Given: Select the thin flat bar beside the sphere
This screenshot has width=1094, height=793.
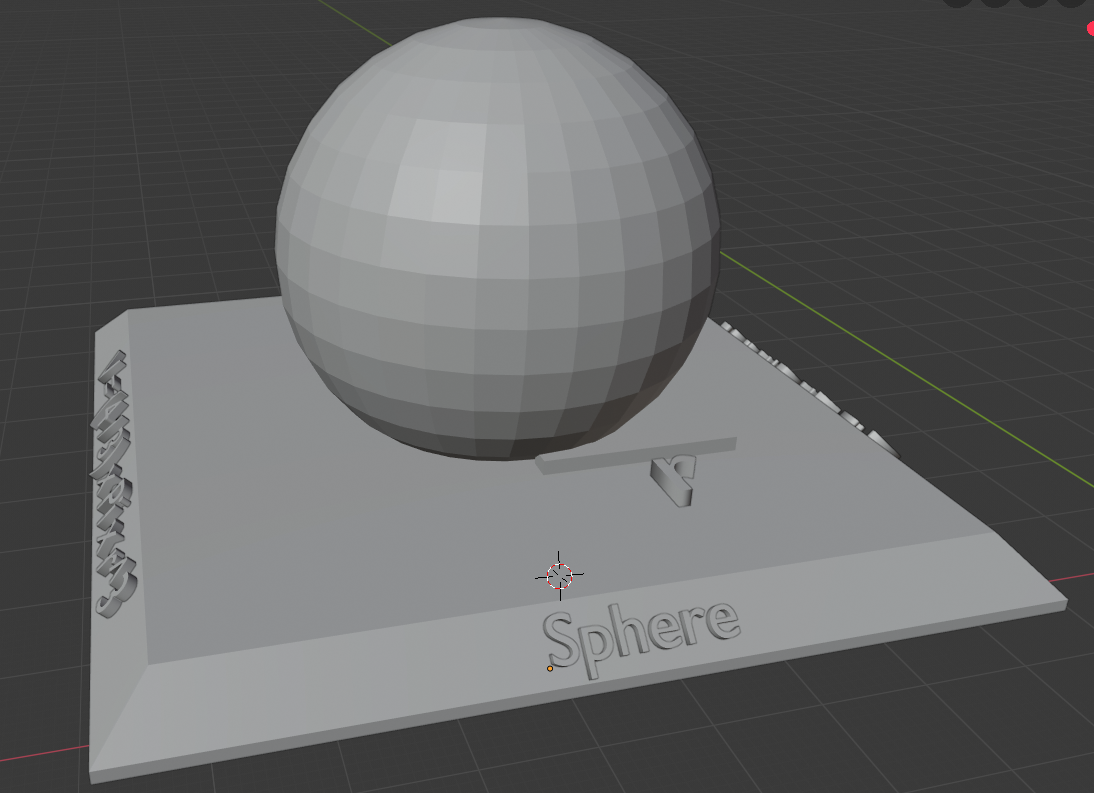Looking at the screenshot, I should [636, 454].
